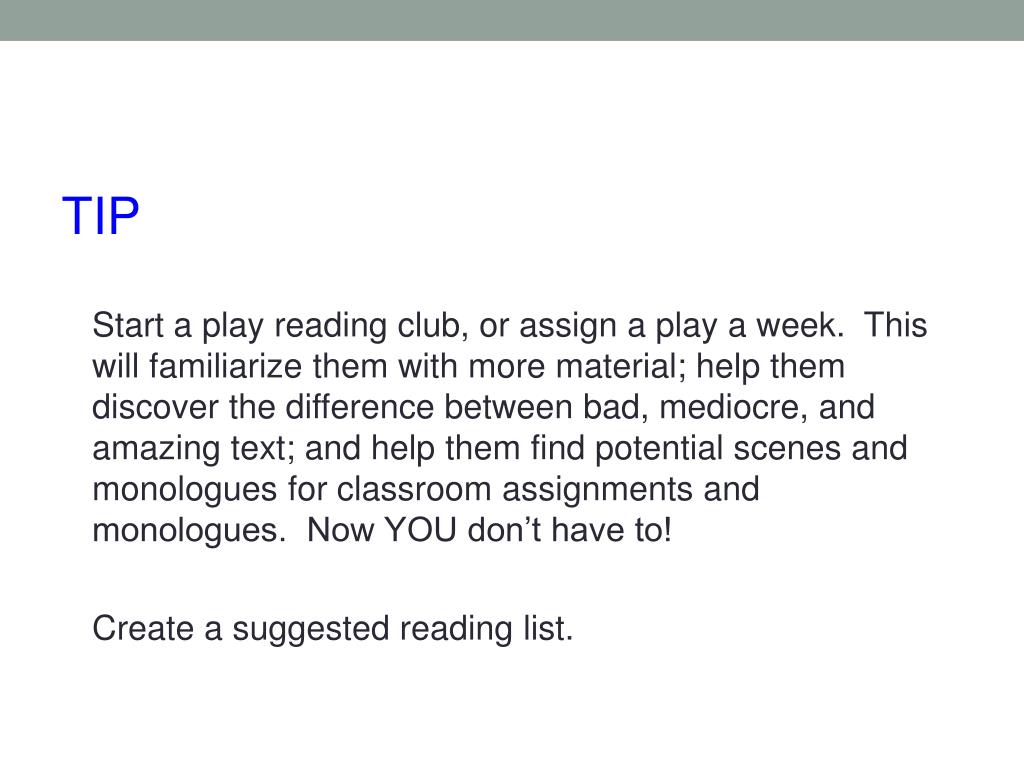The height and width of the screenshot is (768, 1024).
Task: Click the words "amazing text"
Action: (189, 449)
